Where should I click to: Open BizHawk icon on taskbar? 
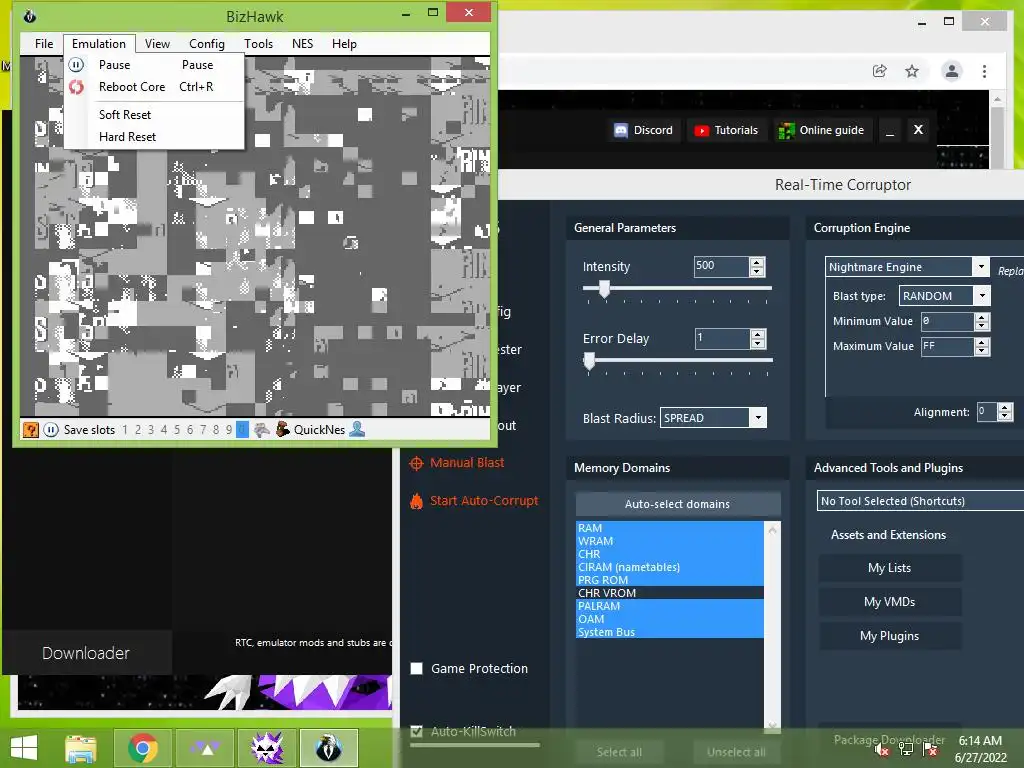[x=328, y=748]
